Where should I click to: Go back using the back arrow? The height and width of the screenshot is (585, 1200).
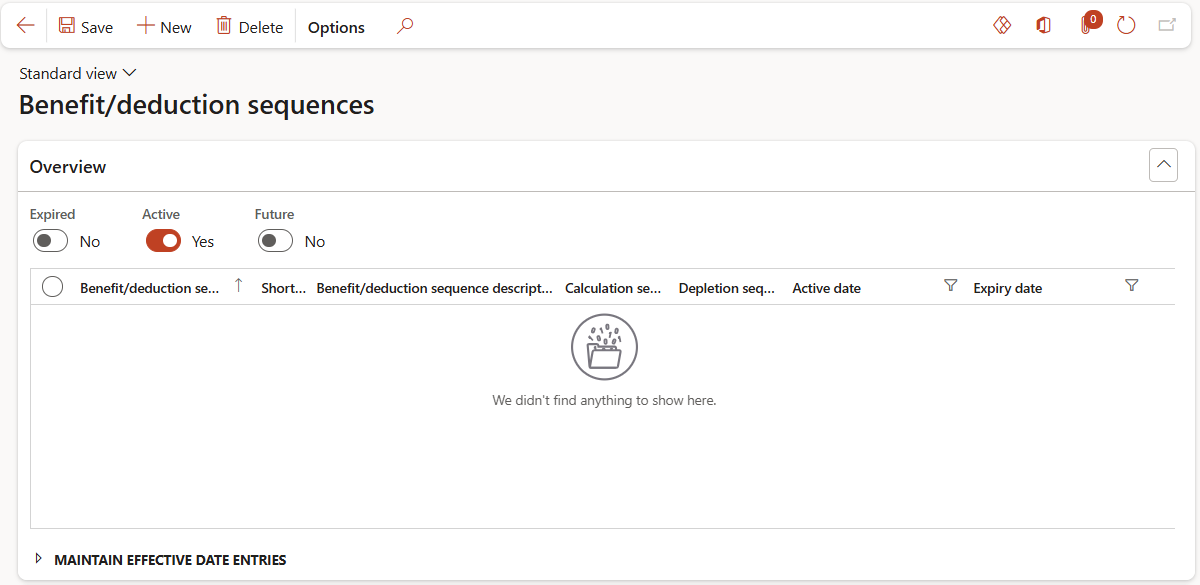click(26, 26)
